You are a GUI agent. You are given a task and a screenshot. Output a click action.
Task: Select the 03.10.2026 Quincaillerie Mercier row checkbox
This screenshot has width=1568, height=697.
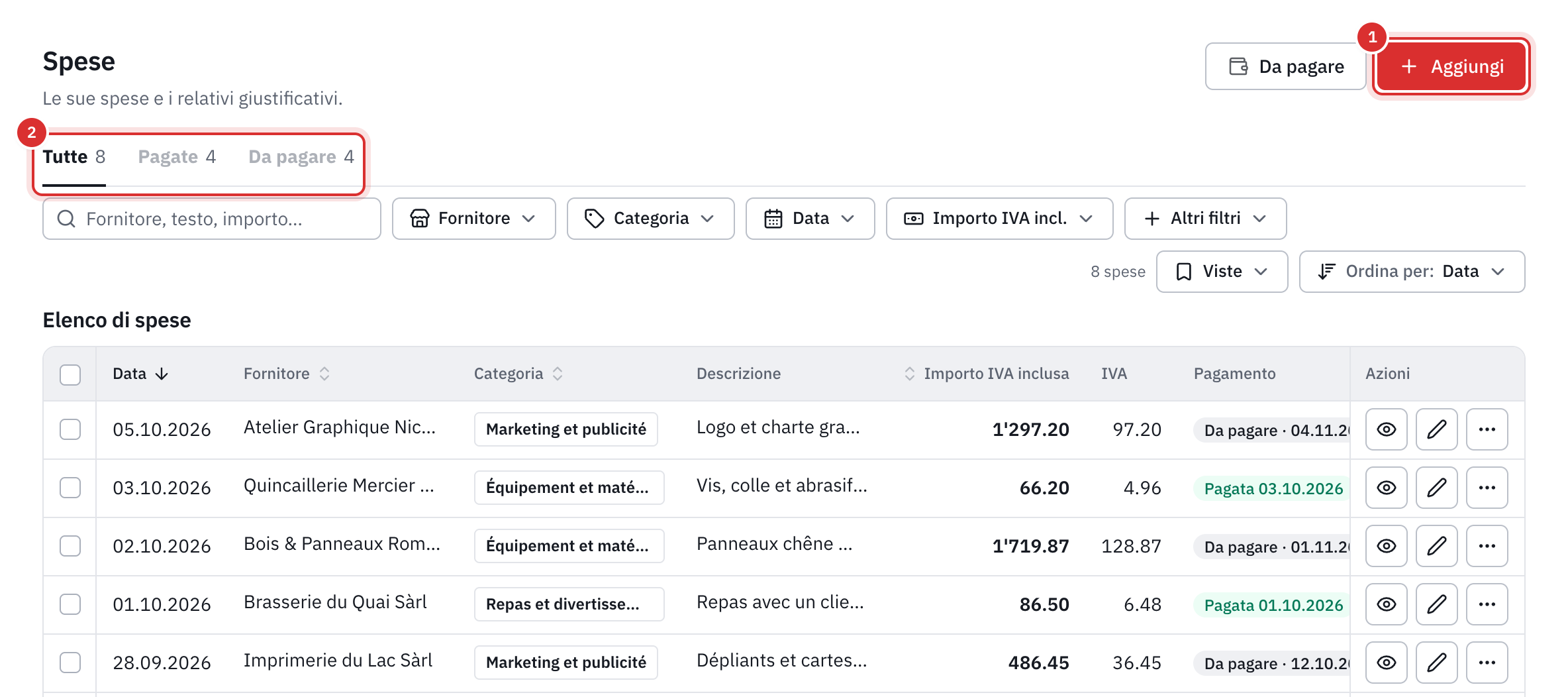coord(70,488)
